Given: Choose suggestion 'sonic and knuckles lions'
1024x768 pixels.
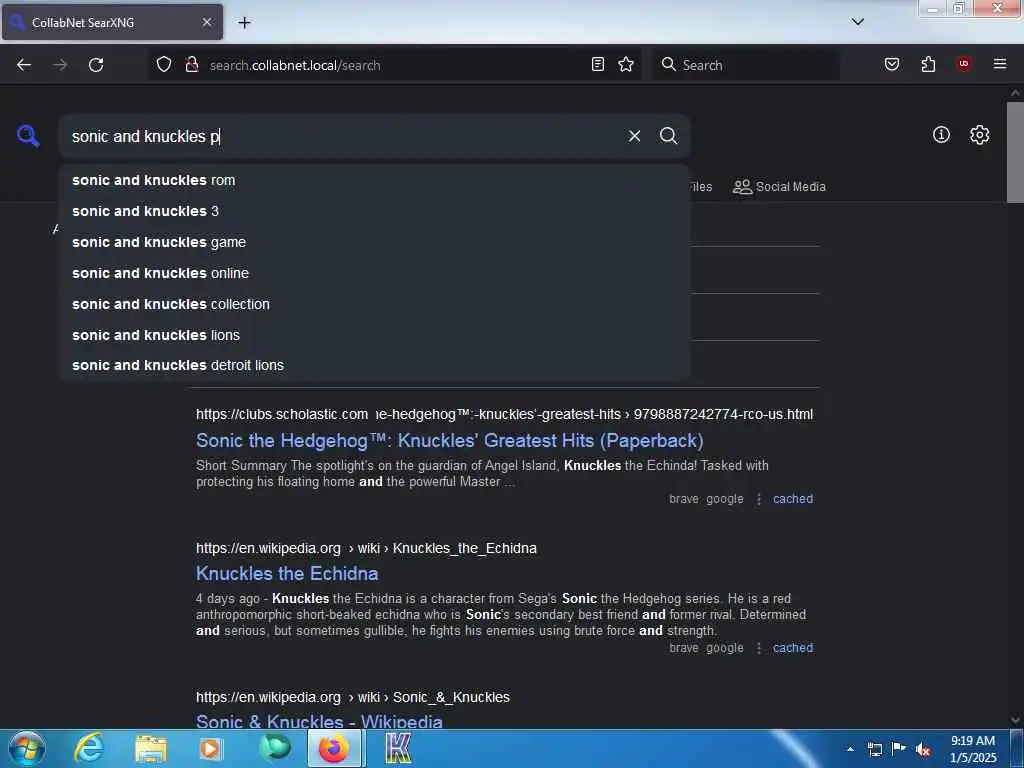Looking at the screenshot, I should point(374,335).
